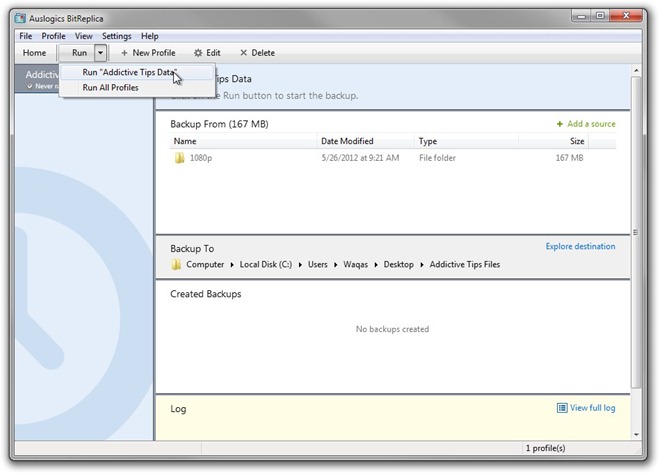The height and width of the screenshot is (474, 660).
Task: Create a New Profile from the toolbar
Action: [x=148, y=53]
